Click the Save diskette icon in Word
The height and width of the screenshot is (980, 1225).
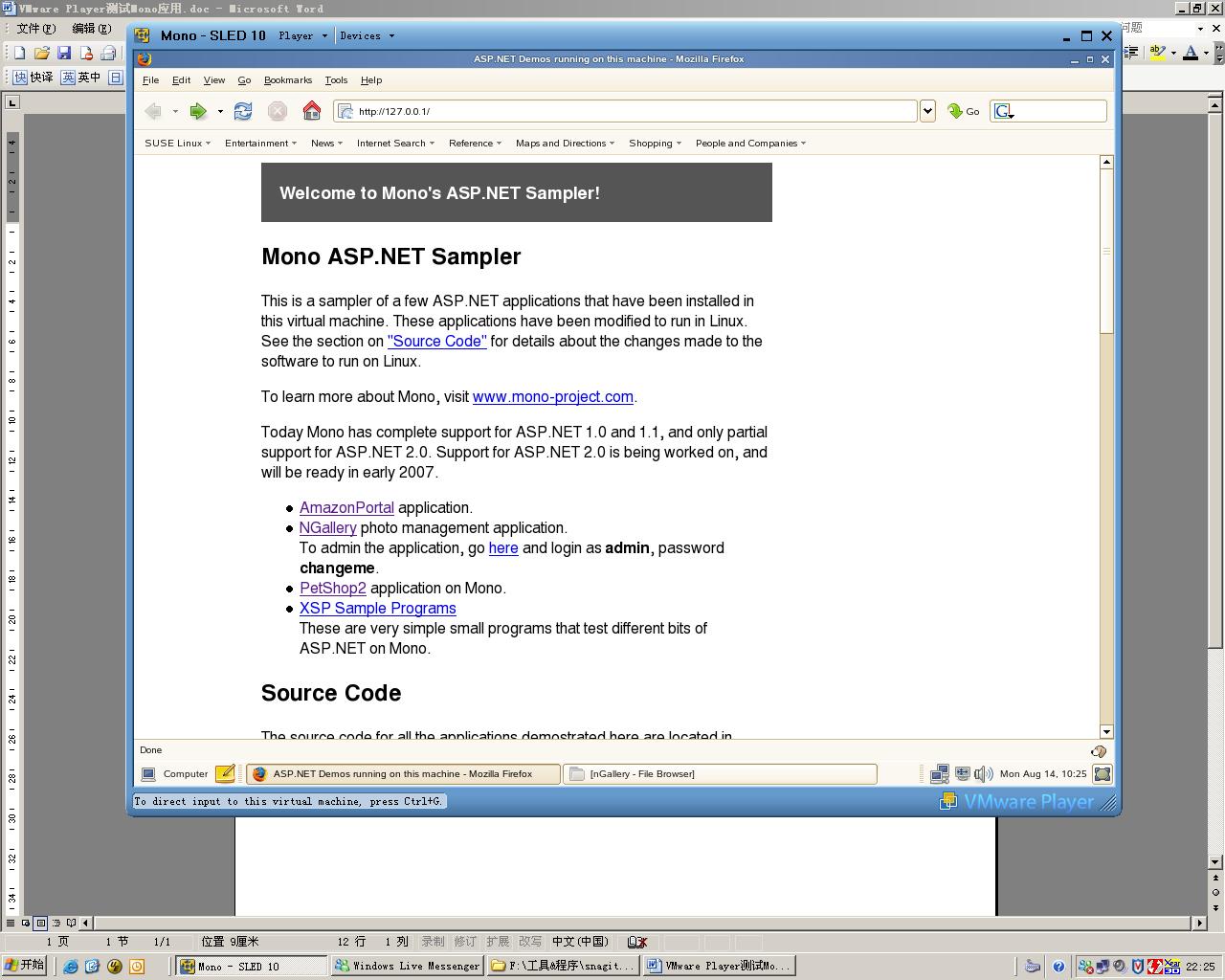tap(64, 53)
